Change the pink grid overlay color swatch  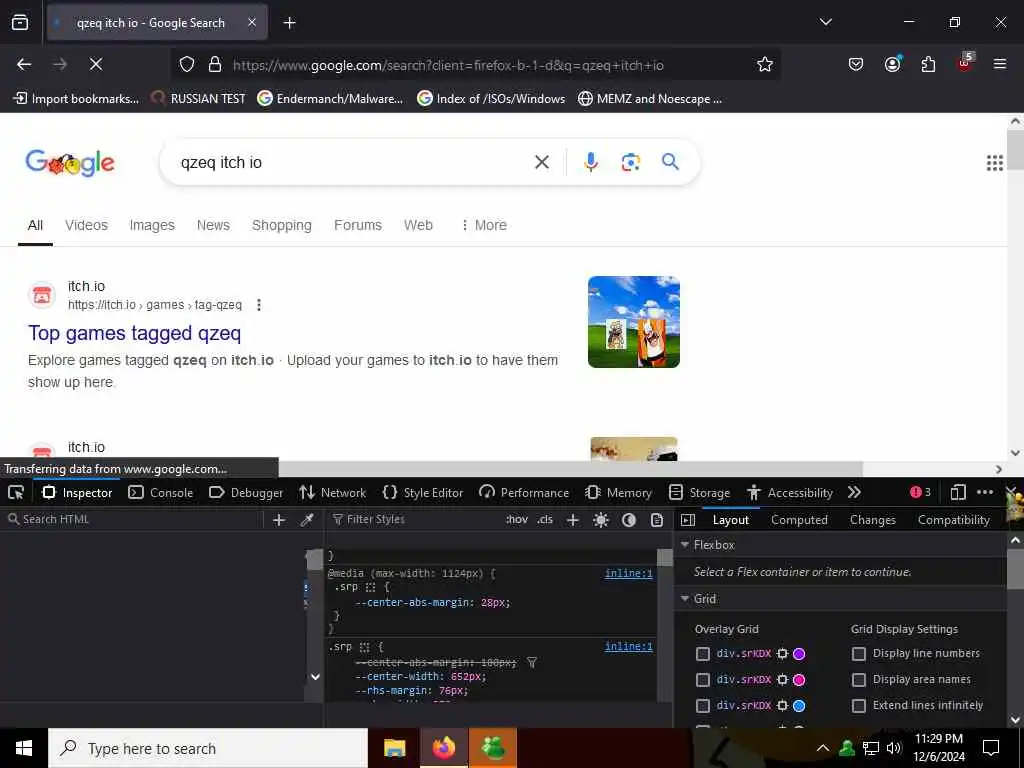(799, 680)
